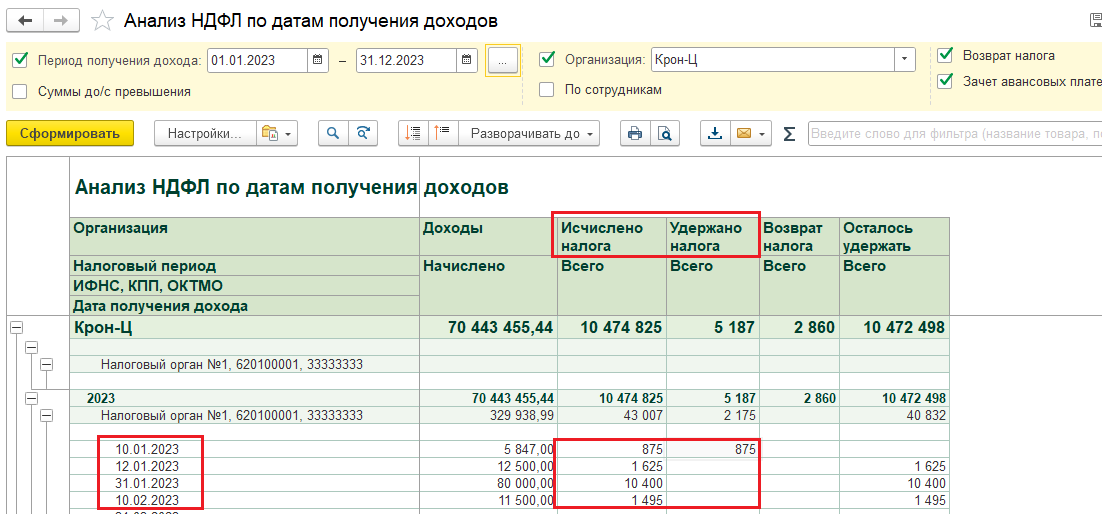Collapse first Налоговый орган №1 row
Screen dimensions: 1102x514
click(x=46, y=364)
